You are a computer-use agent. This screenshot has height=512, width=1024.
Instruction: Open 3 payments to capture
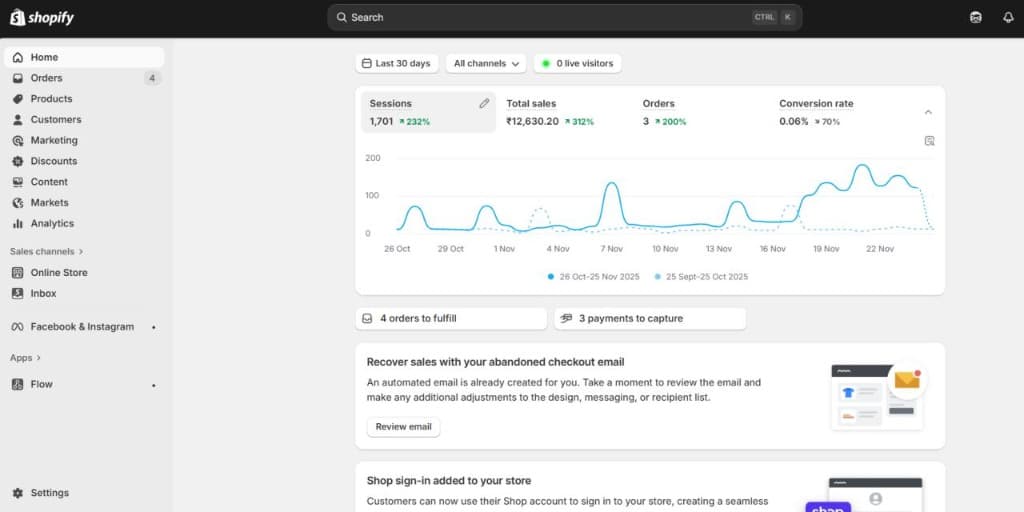pos(650,319)
